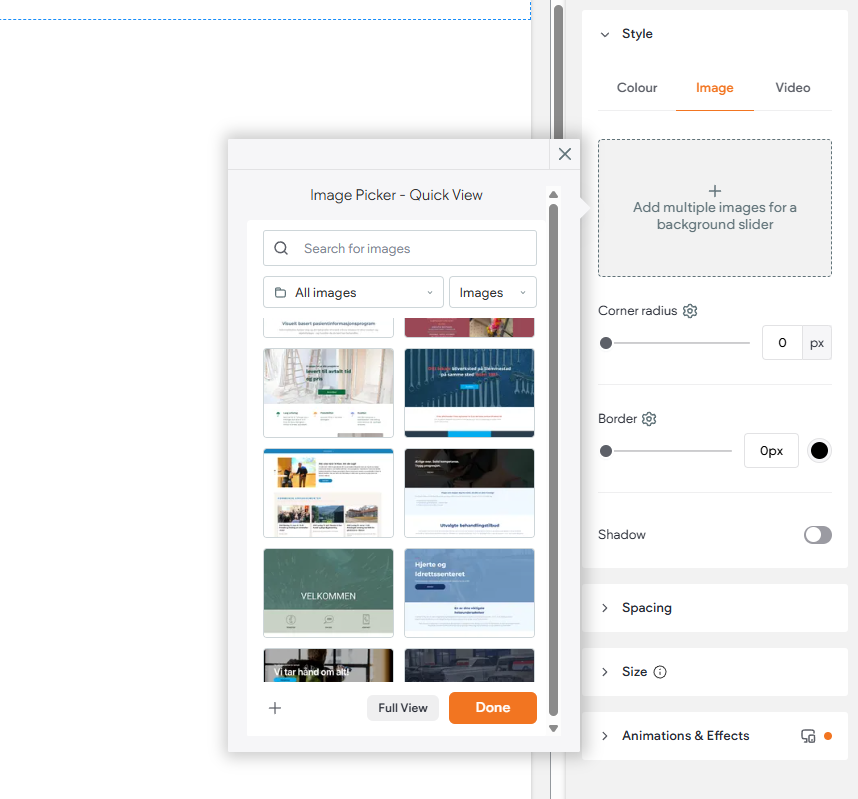Viewport: 858px width, 799px height.
Task: Toggle the Shadow switch
Action: [818, 535]
